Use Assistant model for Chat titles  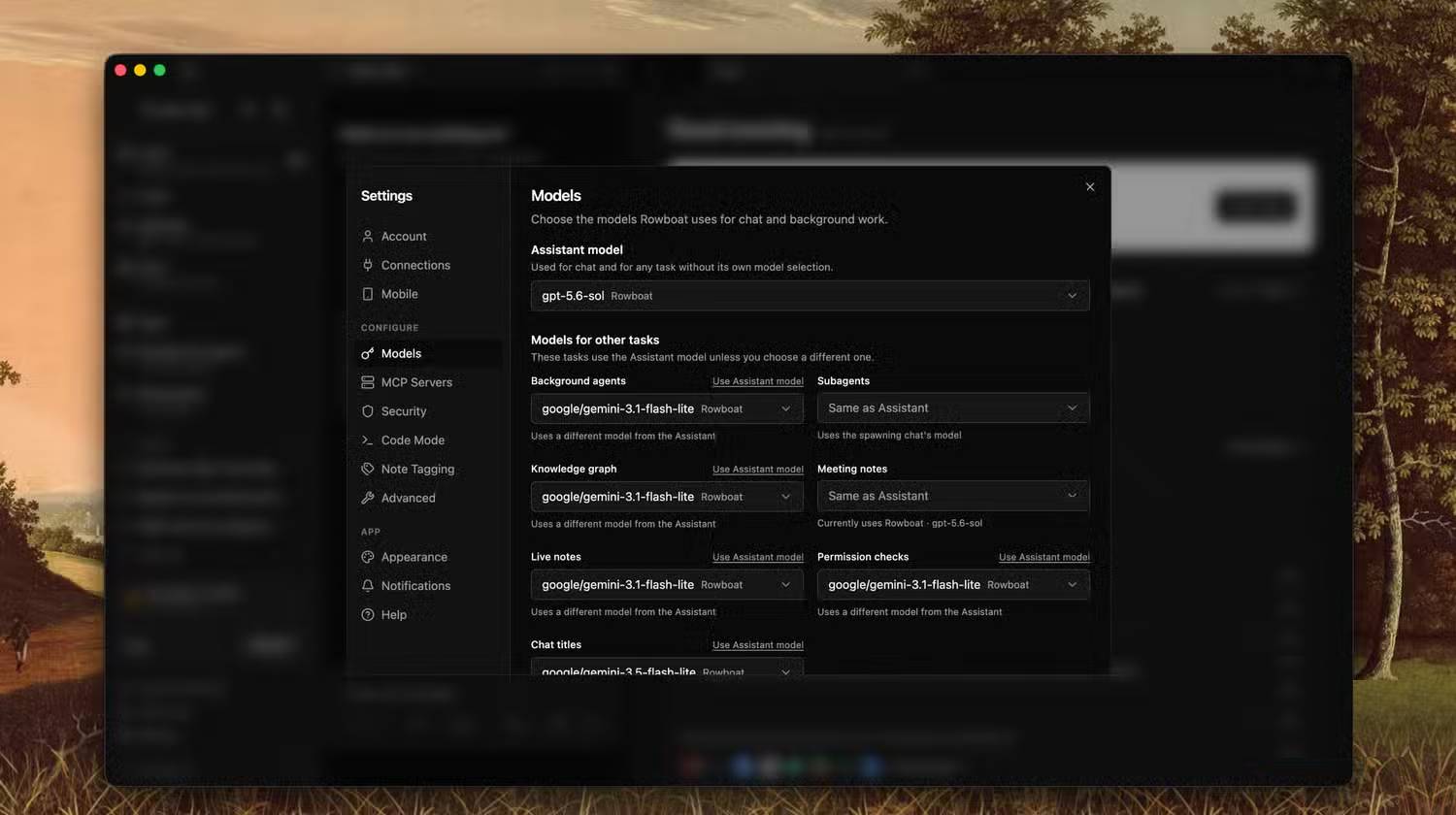point(758,645)
